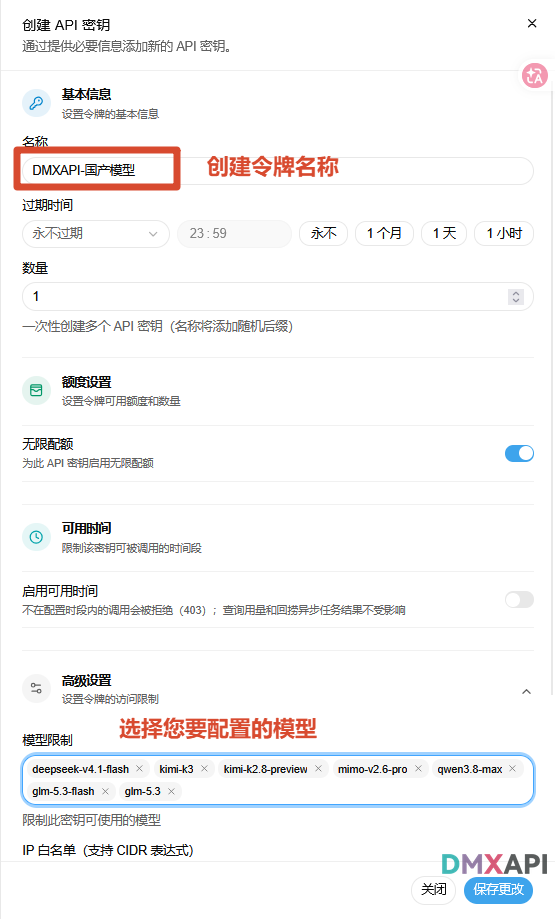This screenshot has height=919, width=555.
Task: Click the 23:59 time field
Action: (234, 233)
